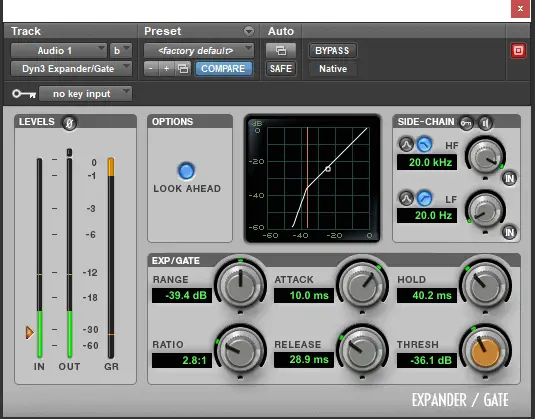Click the preset copy settings icon
The image size is (535, 419).
click(x=183, y=69)
